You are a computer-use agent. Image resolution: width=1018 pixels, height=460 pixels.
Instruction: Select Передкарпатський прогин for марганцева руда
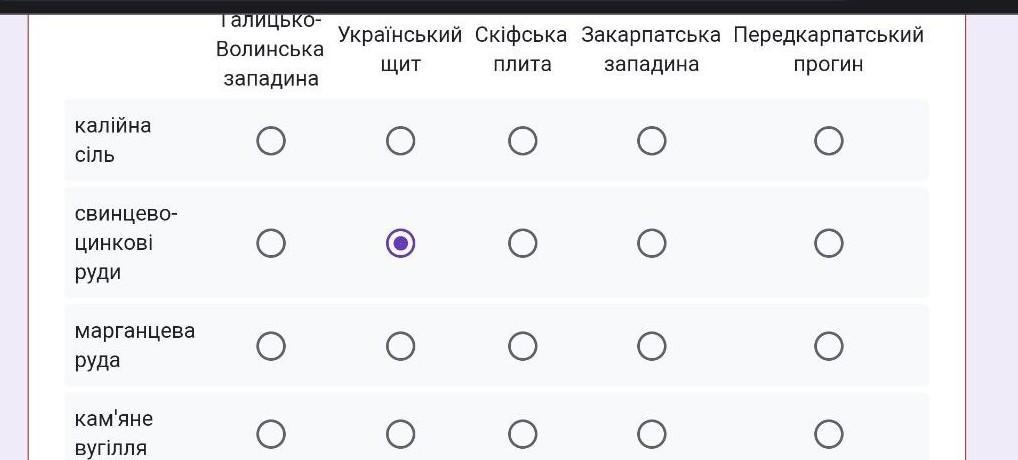828,346
